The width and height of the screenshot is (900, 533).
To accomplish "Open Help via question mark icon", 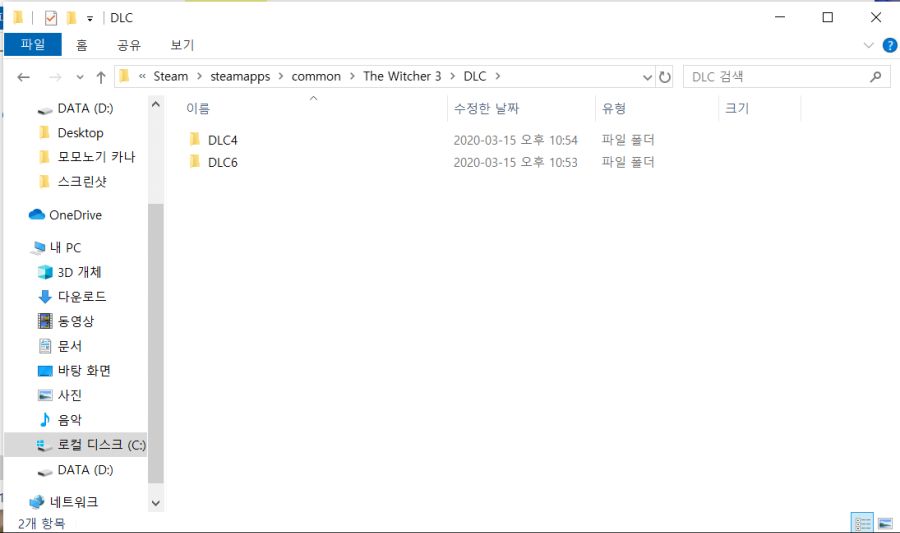I will click(889, 45).
